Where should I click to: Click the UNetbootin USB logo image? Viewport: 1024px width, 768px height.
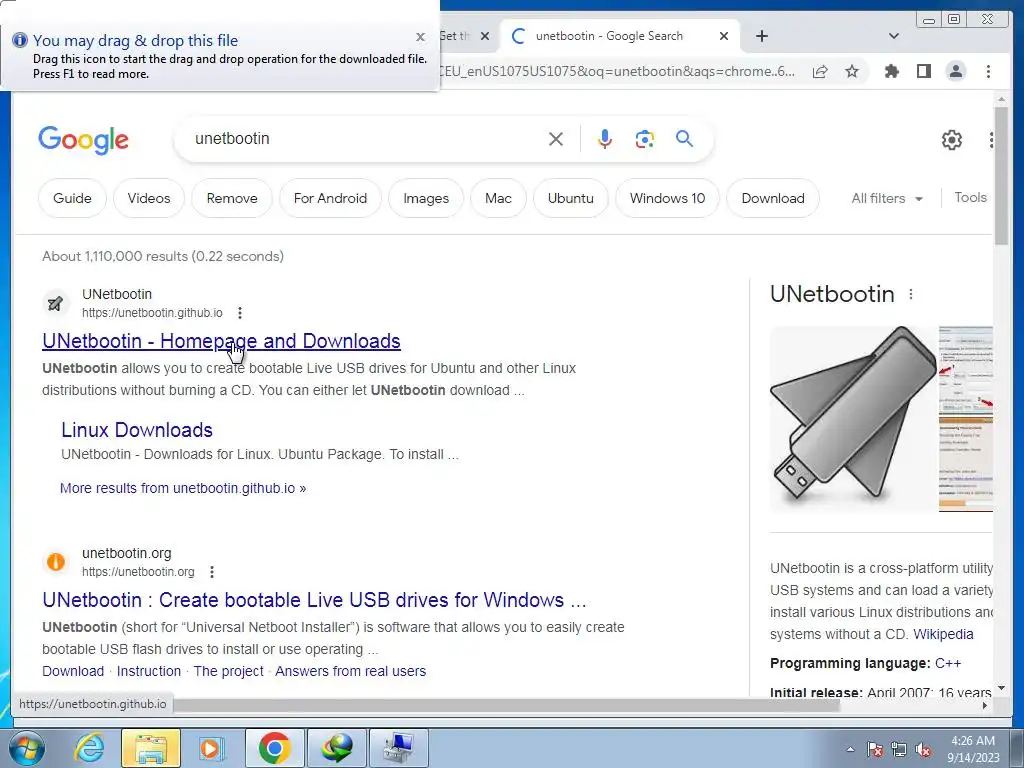tap(853, 418)
